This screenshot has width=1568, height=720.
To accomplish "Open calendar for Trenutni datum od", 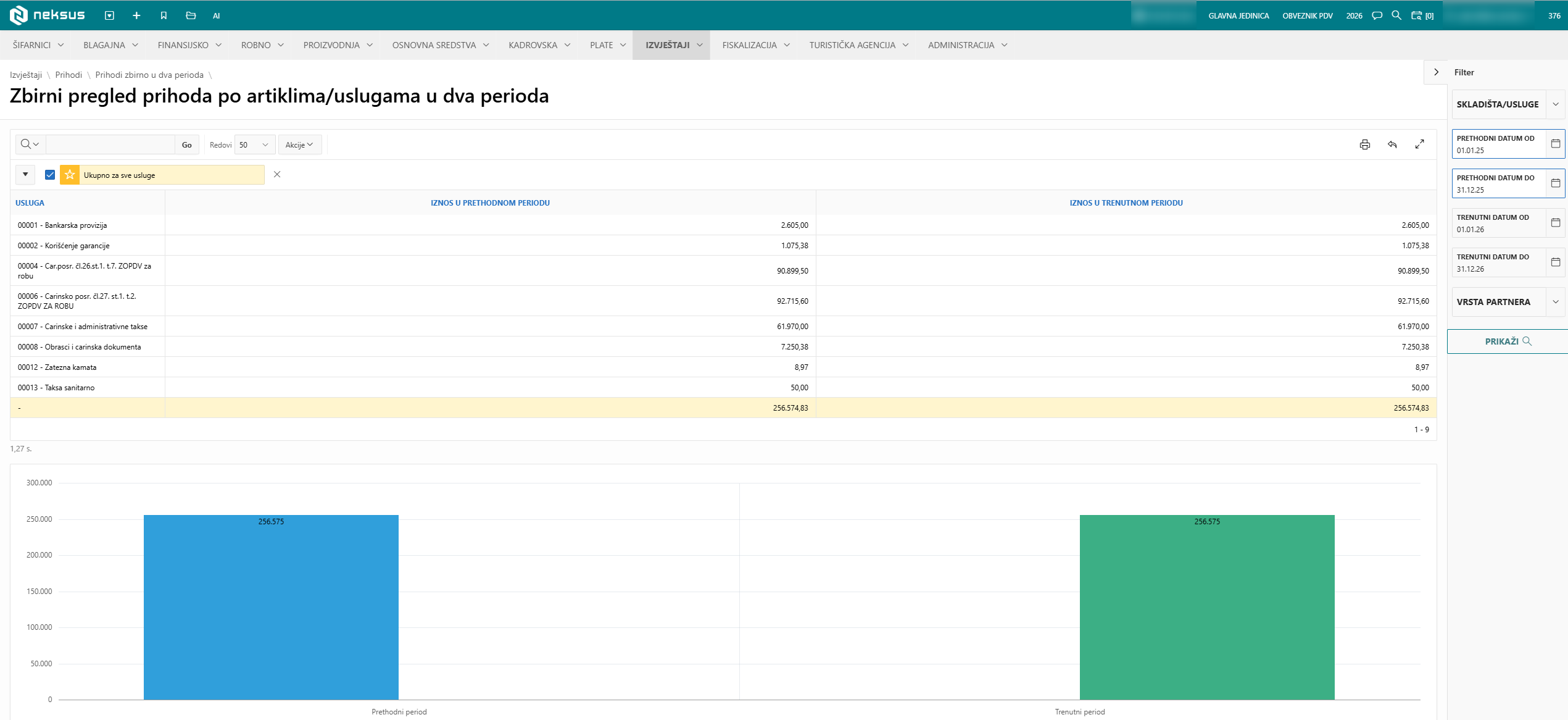I will point(1555,223).
